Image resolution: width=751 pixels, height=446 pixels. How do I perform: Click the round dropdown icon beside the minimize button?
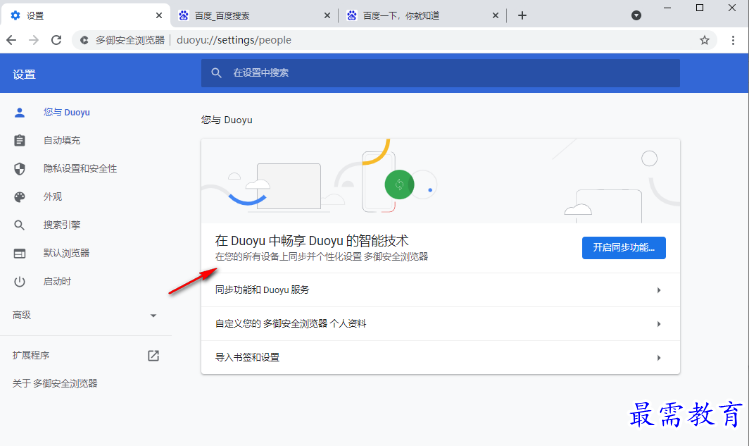(636, 15)
